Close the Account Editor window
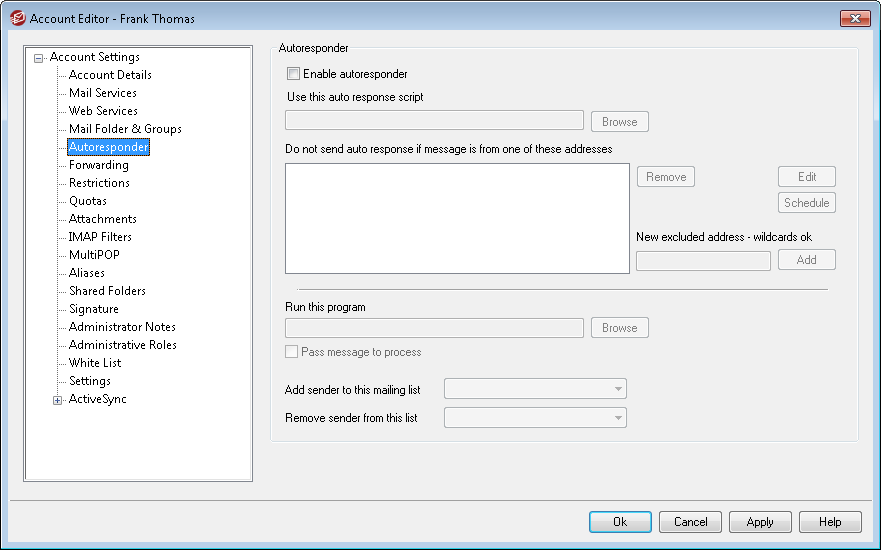 [x=854, y=18]
